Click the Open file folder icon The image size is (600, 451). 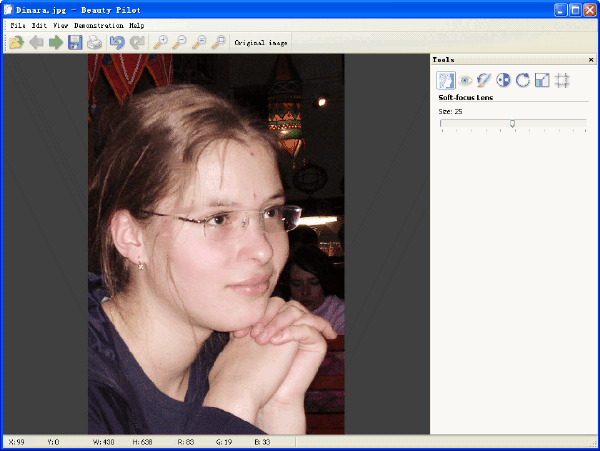(16, 43)
